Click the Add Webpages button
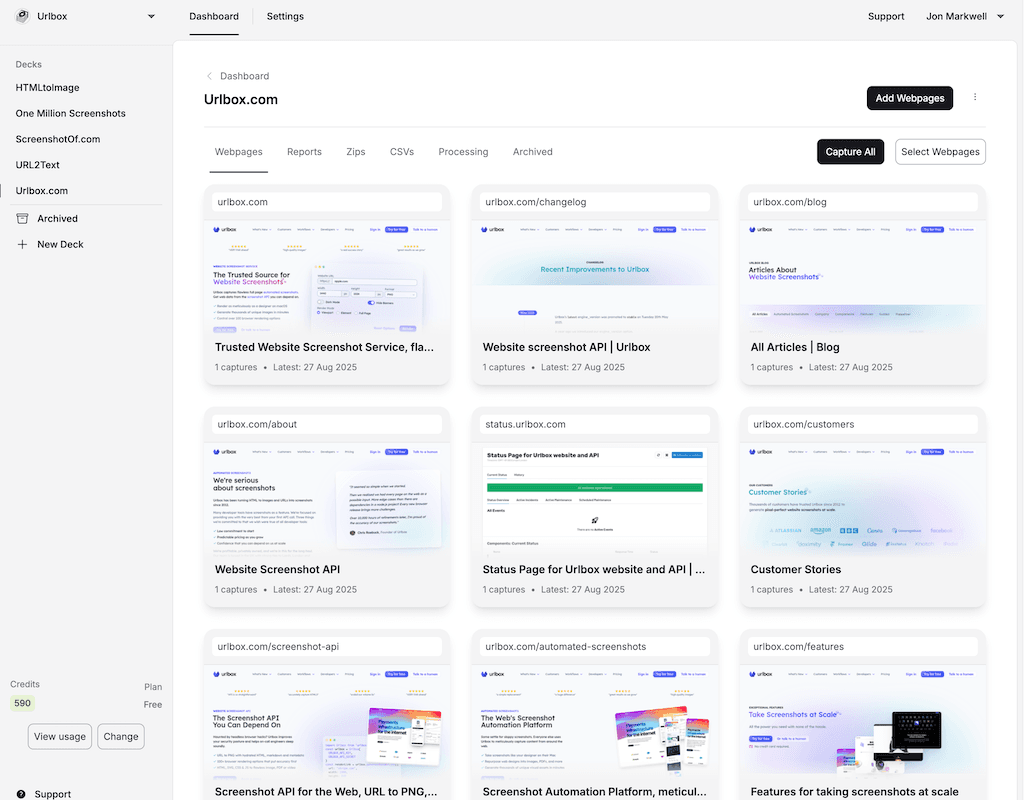Image resolution: width=1024 pixels, height=800 pixels. (909, 98)
